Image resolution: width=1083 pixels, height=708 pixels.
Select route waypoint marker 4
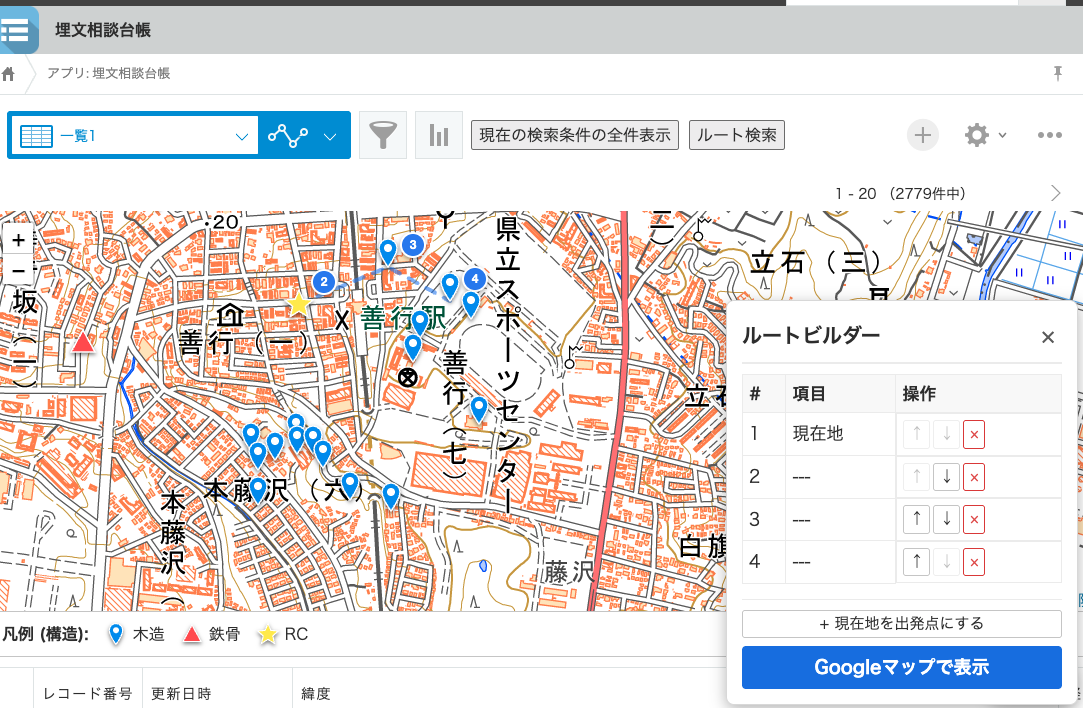point(475,279)
